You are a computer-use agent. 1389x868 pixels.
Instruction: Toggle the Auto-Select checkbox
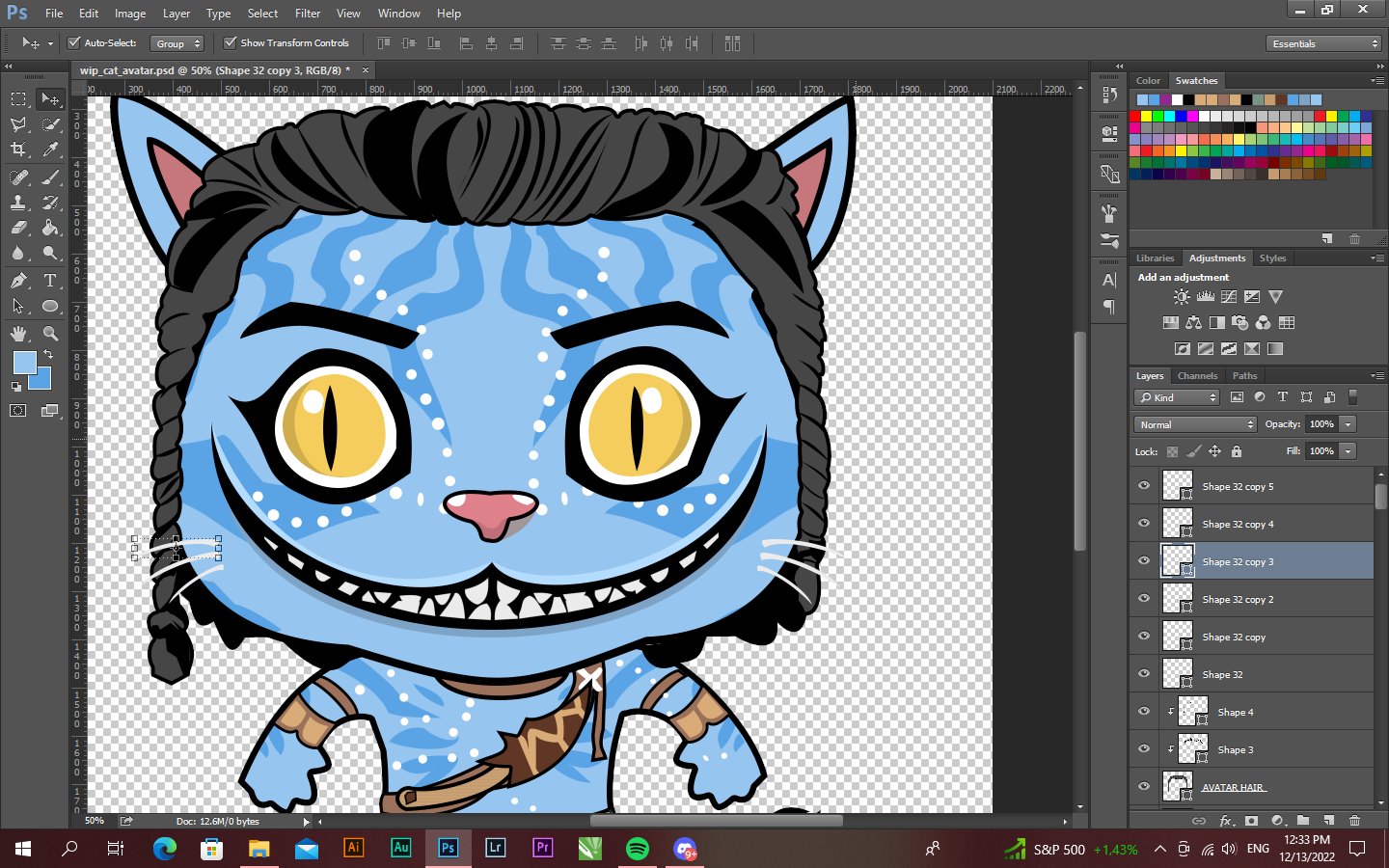click(x=73, y=42)
